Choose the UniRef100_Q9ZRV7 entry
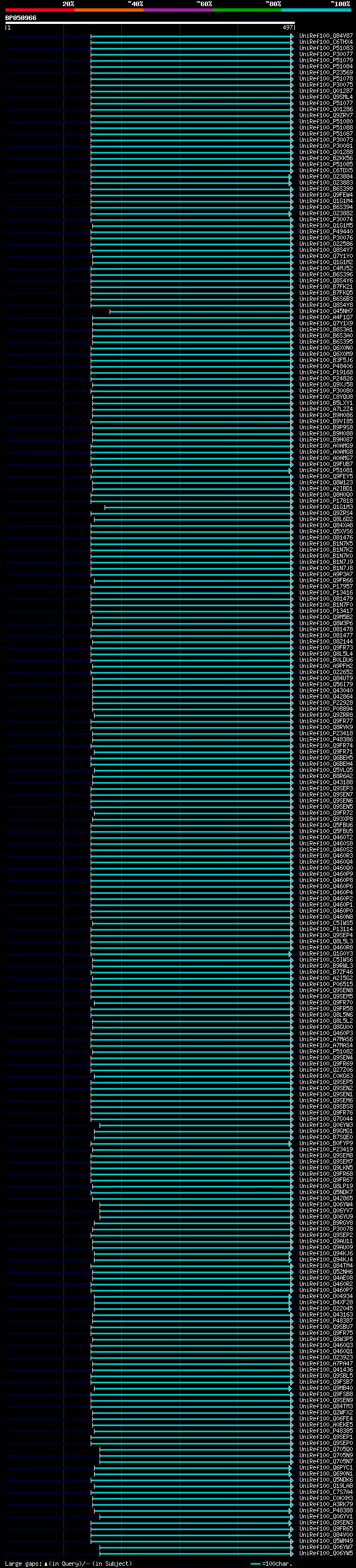Image resolution: width=356 pixels, height=1568 pixels. click(325, 115)
